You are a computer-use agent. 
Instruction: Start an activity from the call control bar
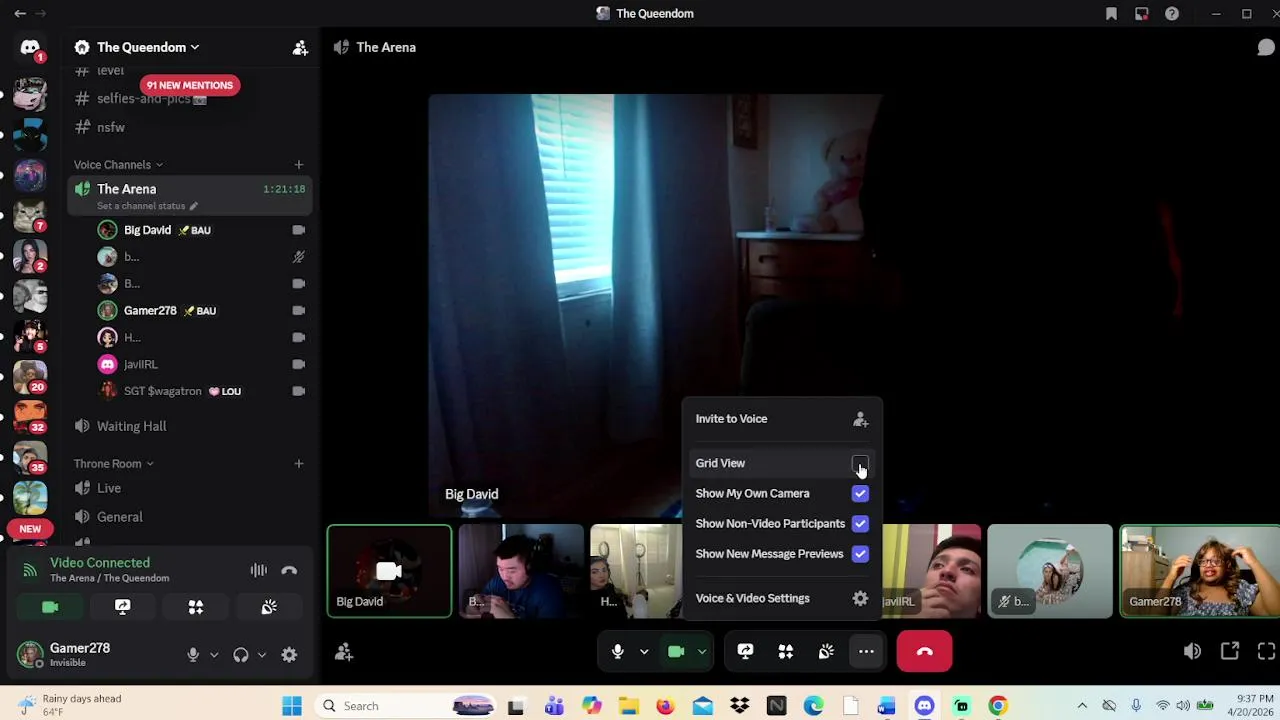(786, 651)
